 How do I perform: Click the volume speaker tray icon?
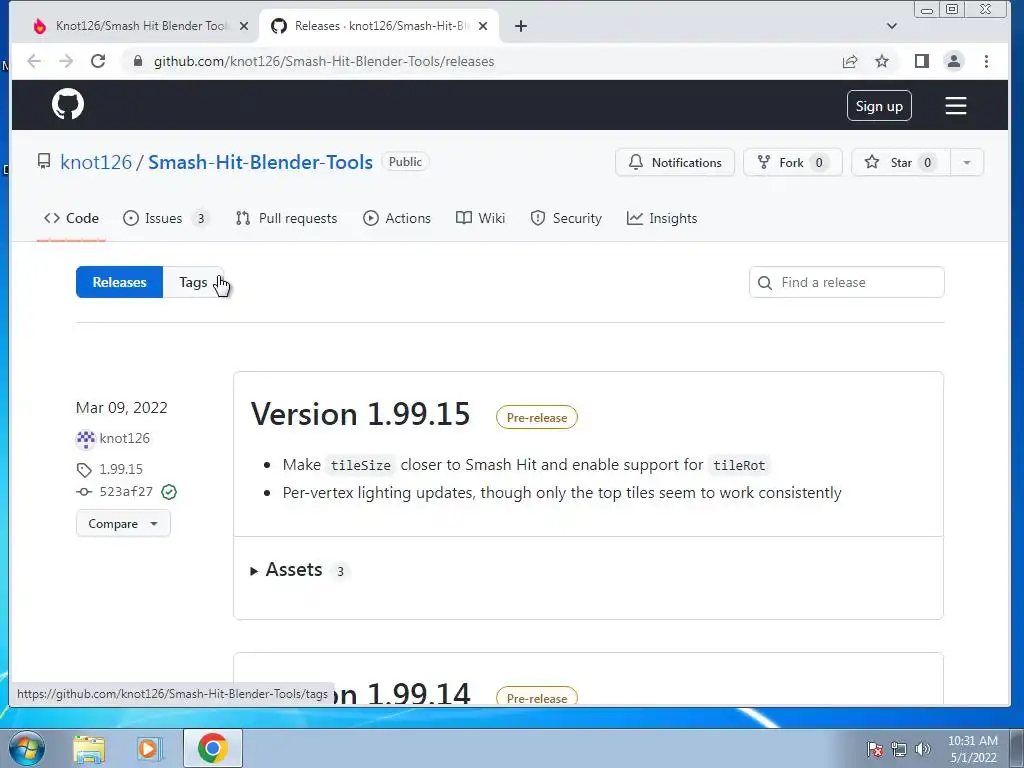tap(923, 749)
